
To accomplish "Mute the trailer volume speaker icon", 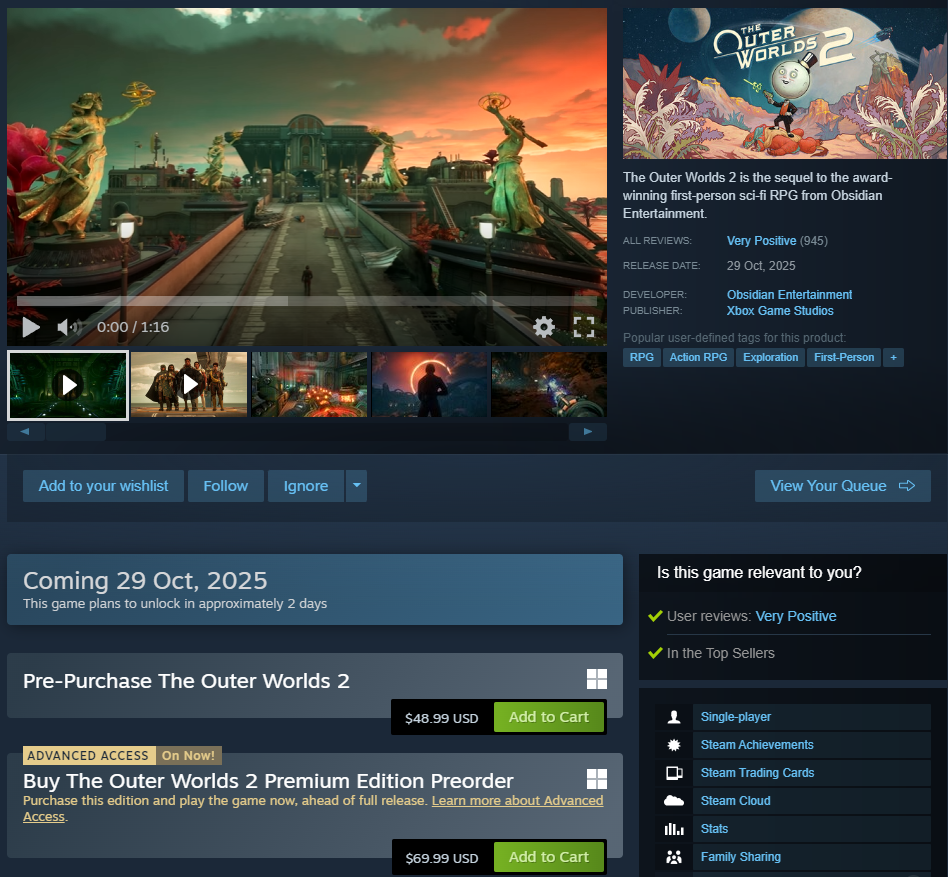I will tap(68, 327).
